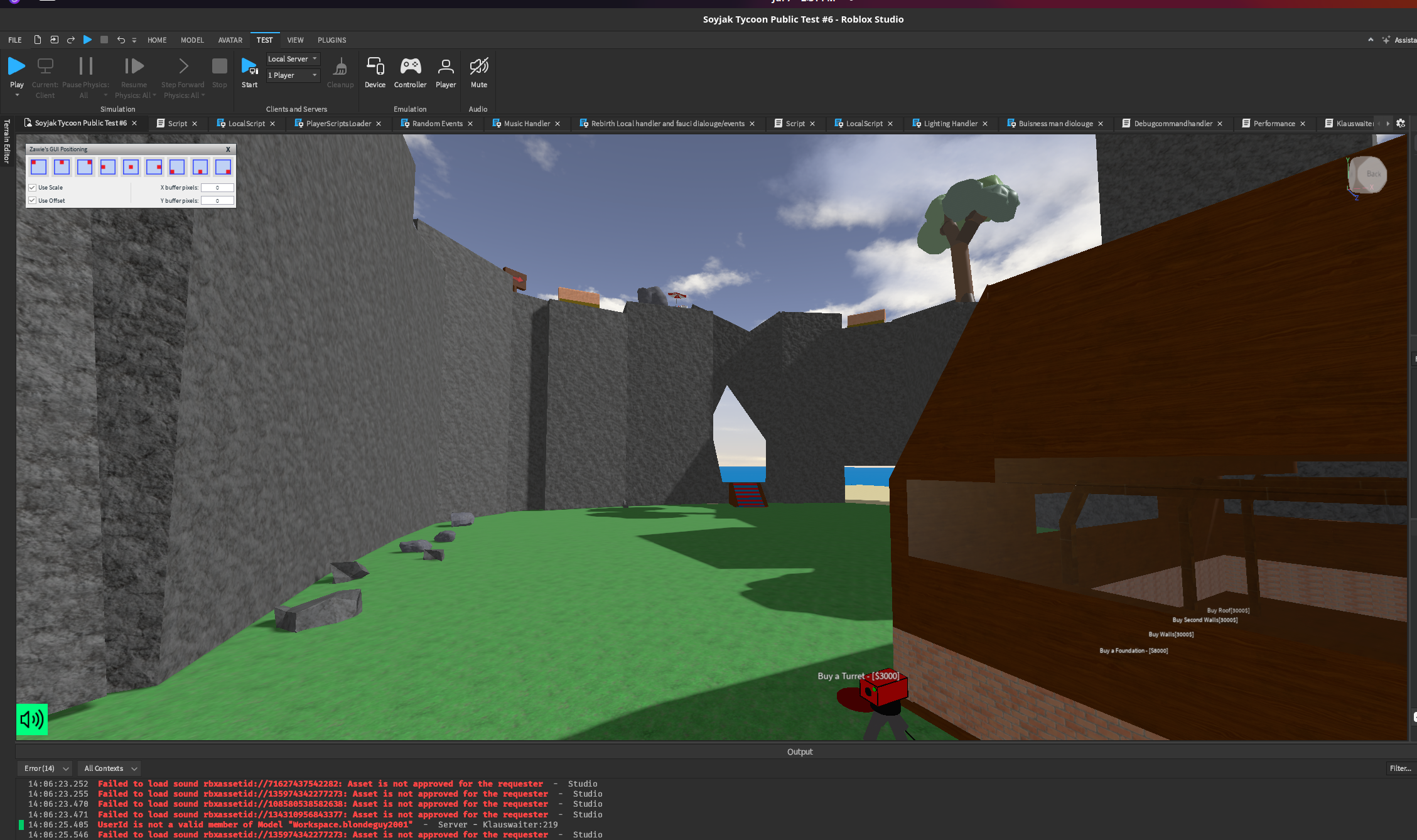Close the Rebirth Local handler tab
The height and width of the screenshot is (840, 1417).
[x=752, y=124]
